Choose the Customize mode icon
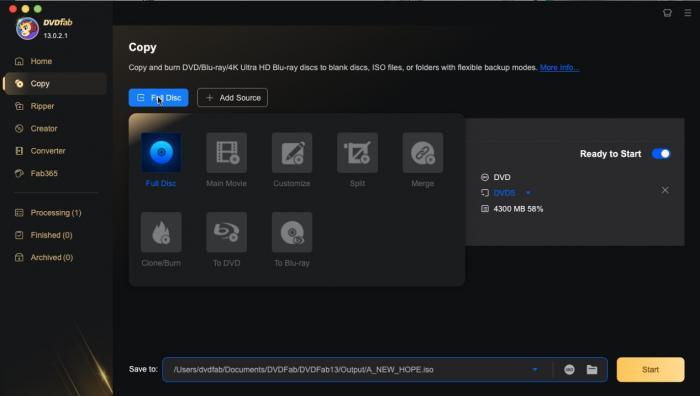700x396 pixels. coord(292,153)
